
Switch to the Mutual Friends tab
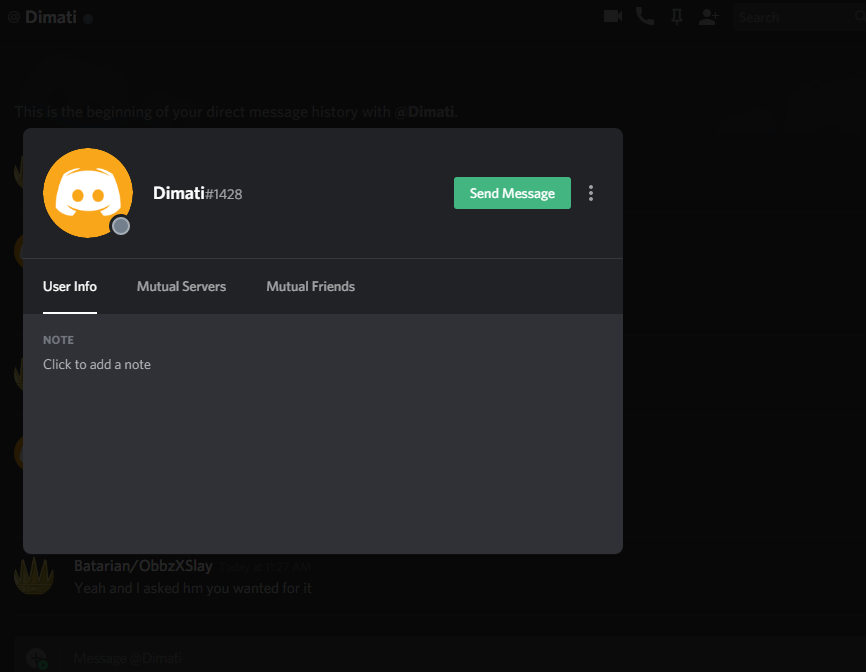310,287
